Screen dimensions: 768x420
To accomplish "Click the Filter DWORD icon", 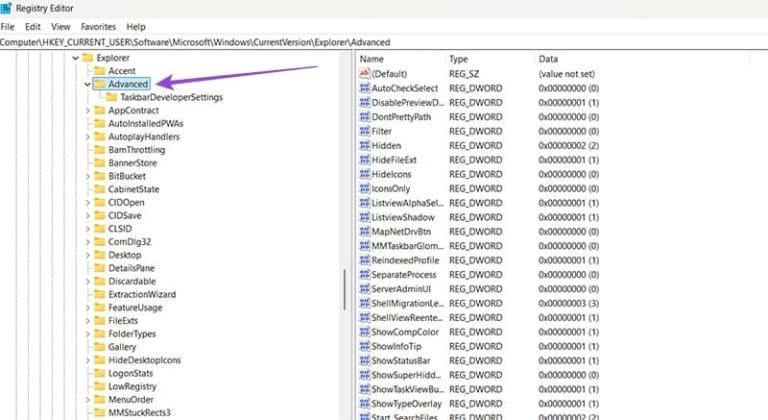I will pos(364,131).
